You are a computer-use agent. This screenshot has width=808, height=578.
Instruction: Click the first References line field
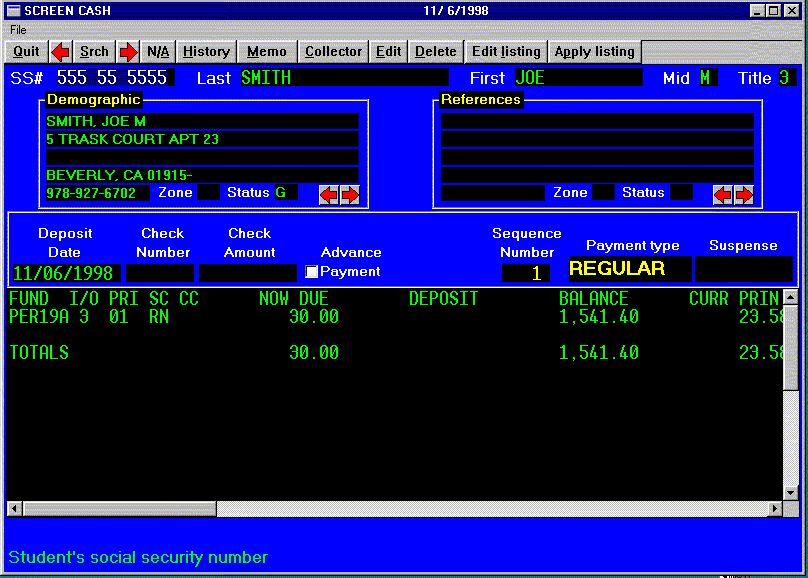coord(597,121)
